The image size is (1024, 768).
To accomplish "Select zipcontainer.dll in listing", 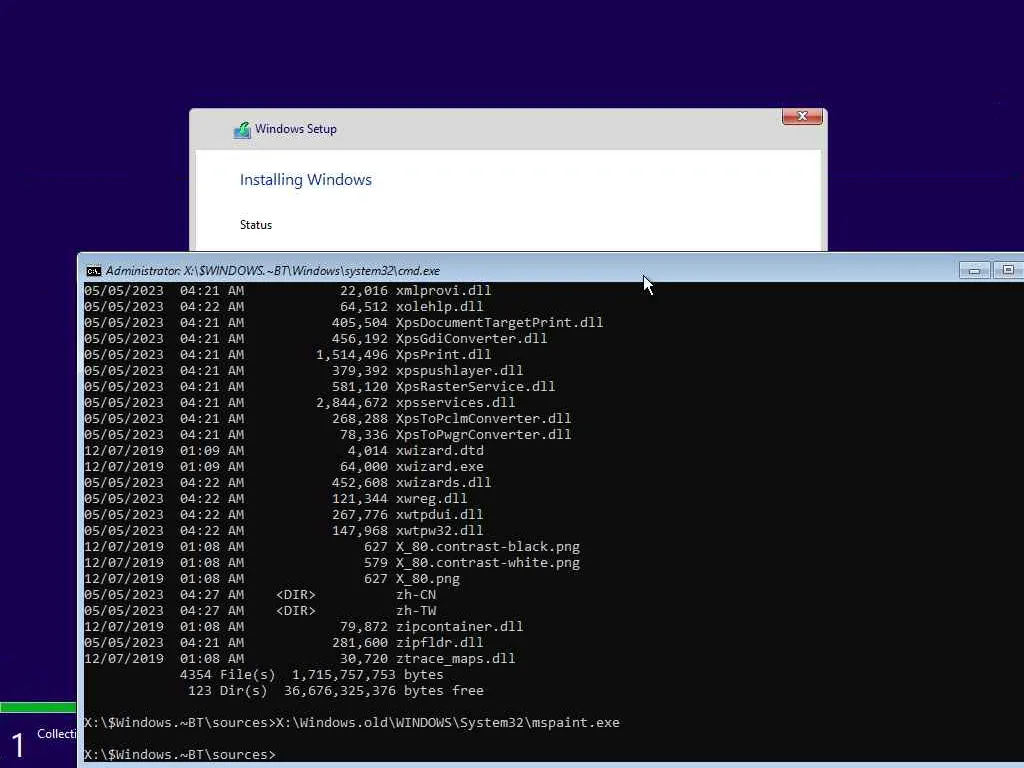I will [460, 626].
